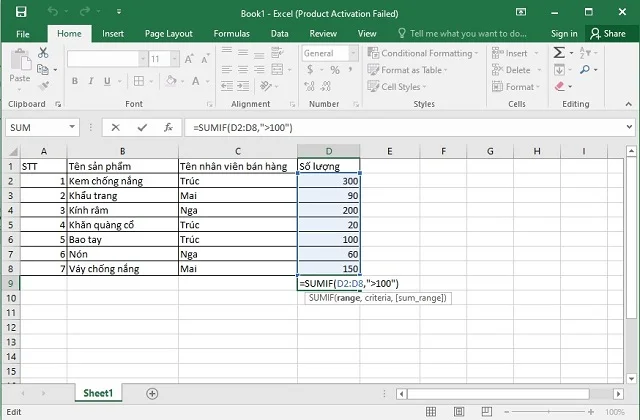Add a new sheet with the plus icon
This screenshot has height=420, width=640.
[x=152, y=393]
